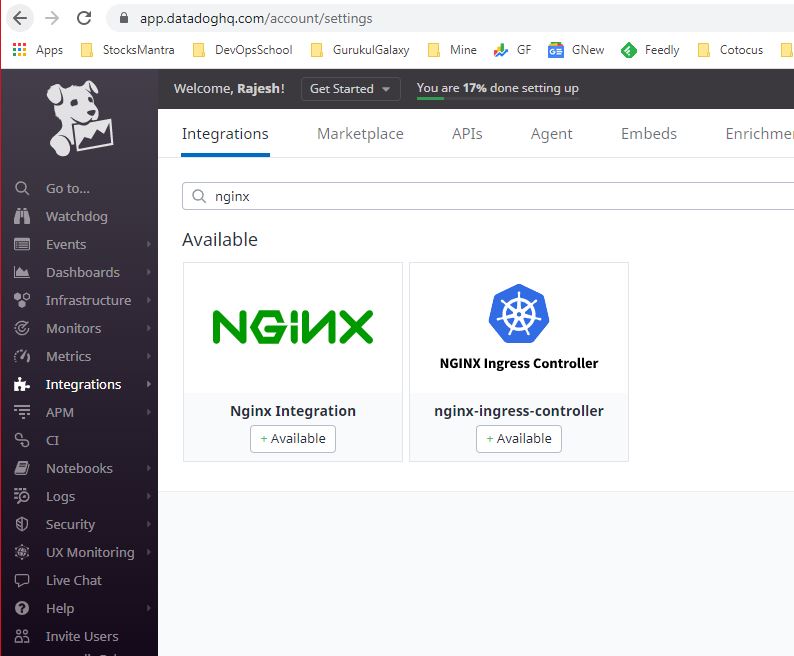Switch to the Marketplace tab
The height and width of the screenshot is (656, 794).
click(x=360, y=134)
